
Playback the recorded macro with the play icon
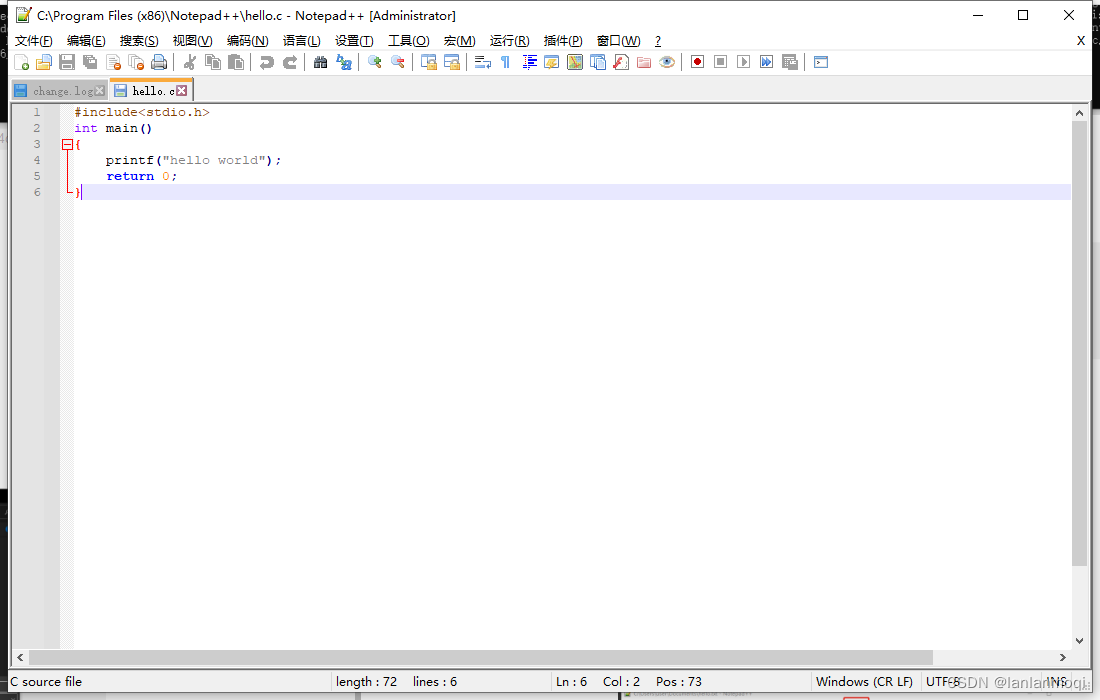[x=743, y=62]
